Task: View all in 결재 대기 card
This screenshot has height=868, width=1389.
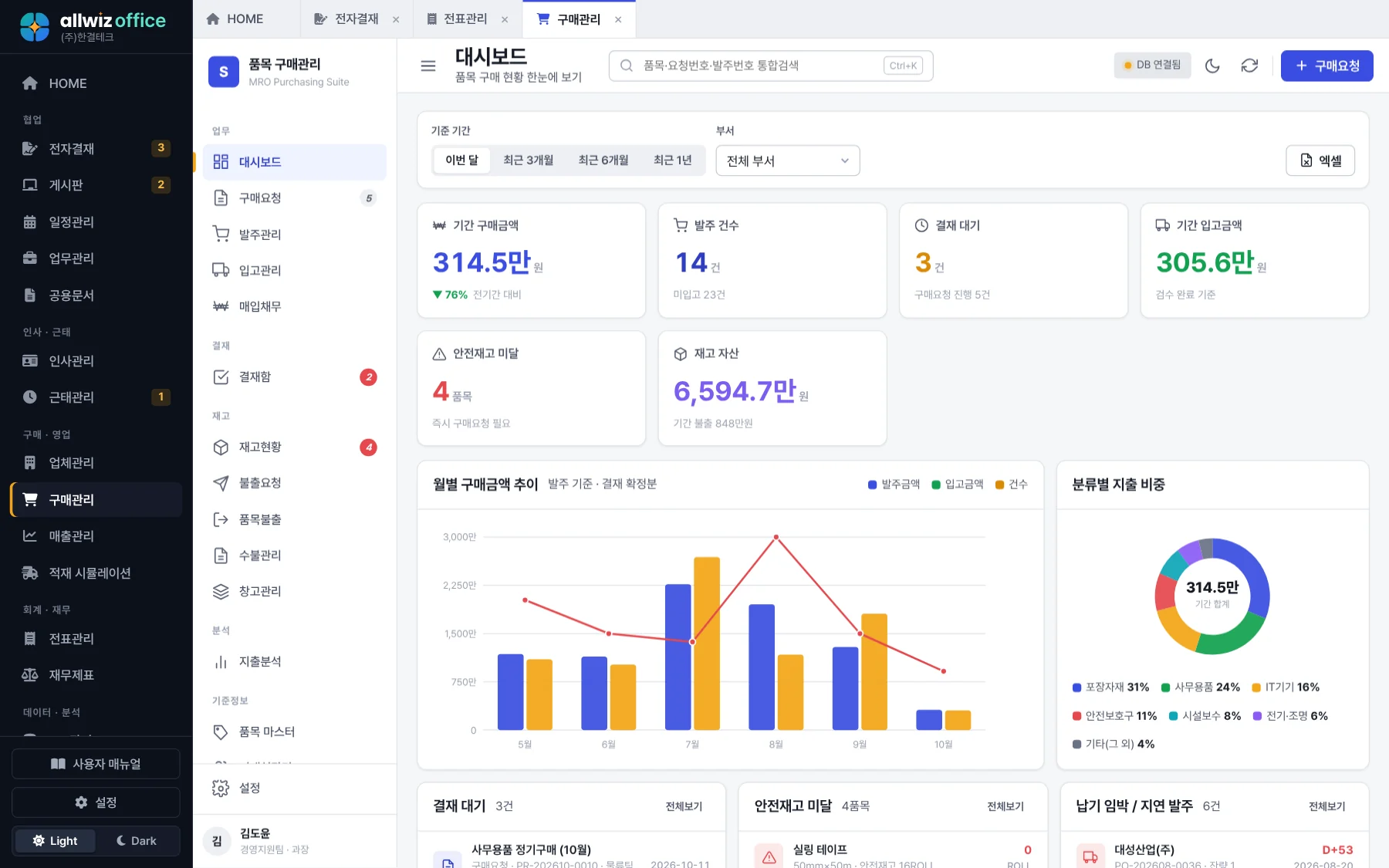Action: (684, 806)
